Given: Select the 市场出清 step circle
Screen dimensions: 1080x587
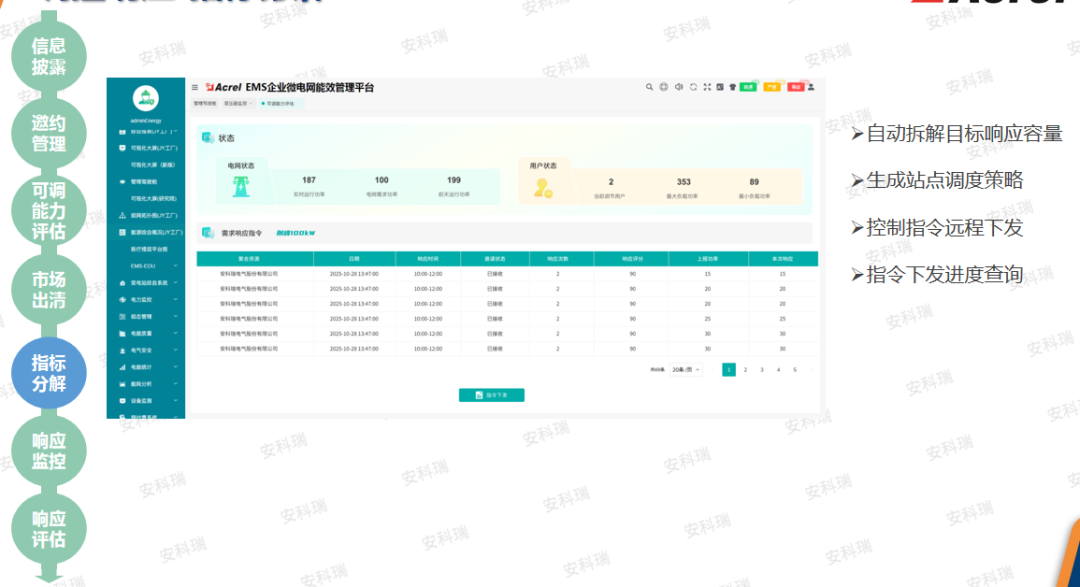Looking at the screenshot, I should pyautogui.click(x=49, y=289).
